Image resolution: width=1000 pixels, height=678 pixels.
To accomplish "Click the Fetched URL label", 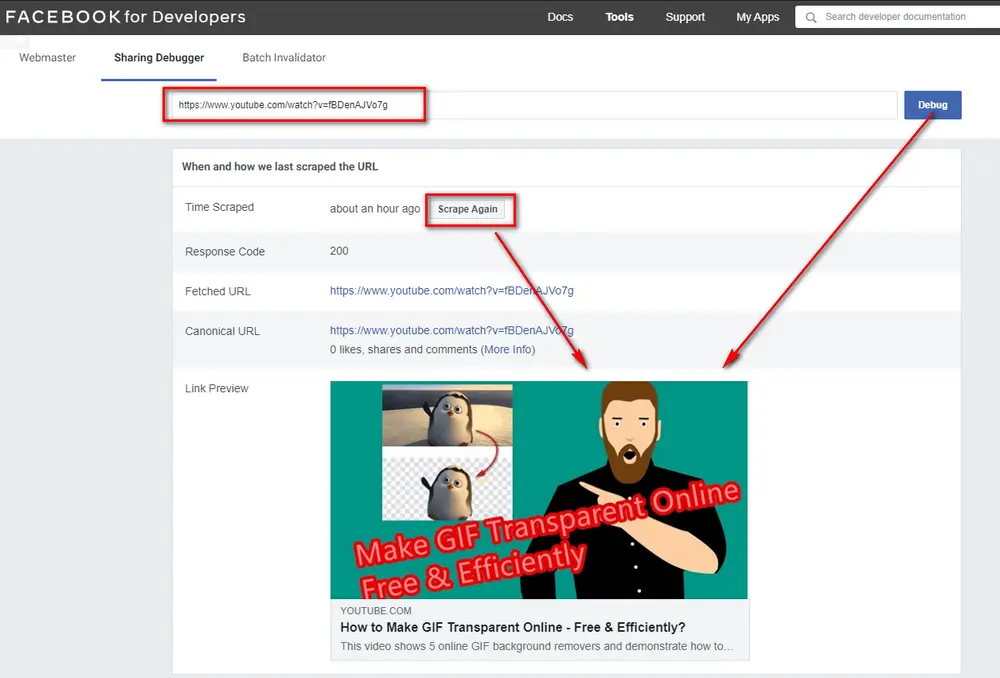I will 217,291.
